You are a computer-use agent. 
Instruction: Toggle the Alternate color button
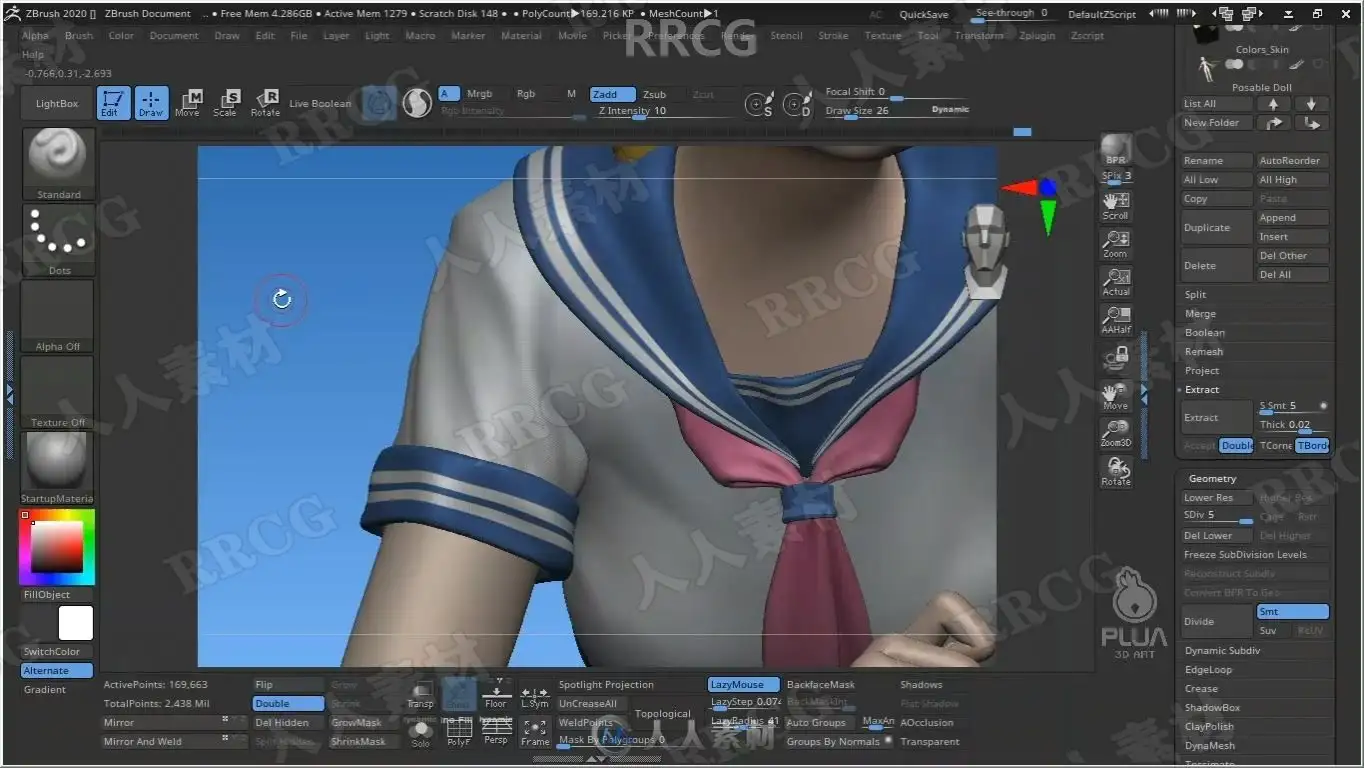click(58, 671)
